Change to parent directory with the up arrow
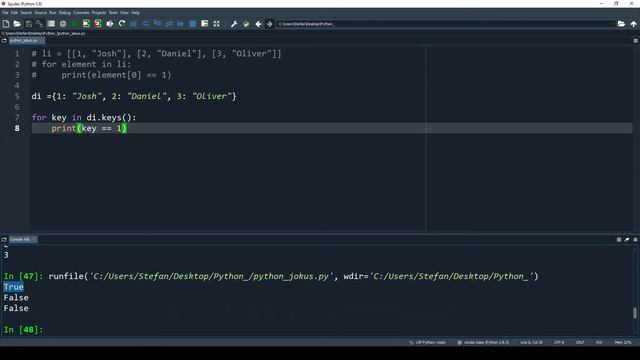Viewport: 640px width, 360px height. click(x=633, y=24)
